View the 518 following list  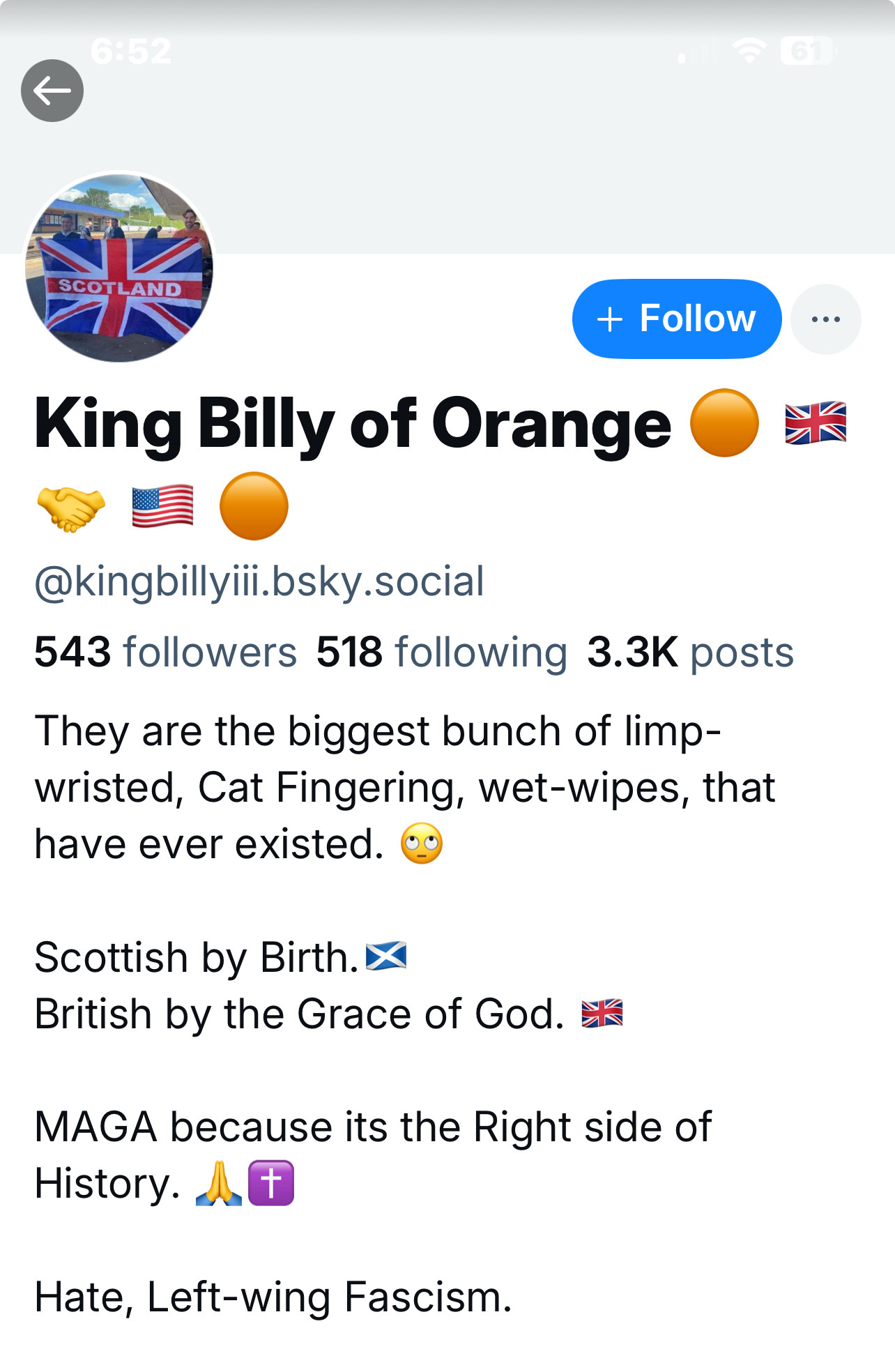click(x=442, y=653)
